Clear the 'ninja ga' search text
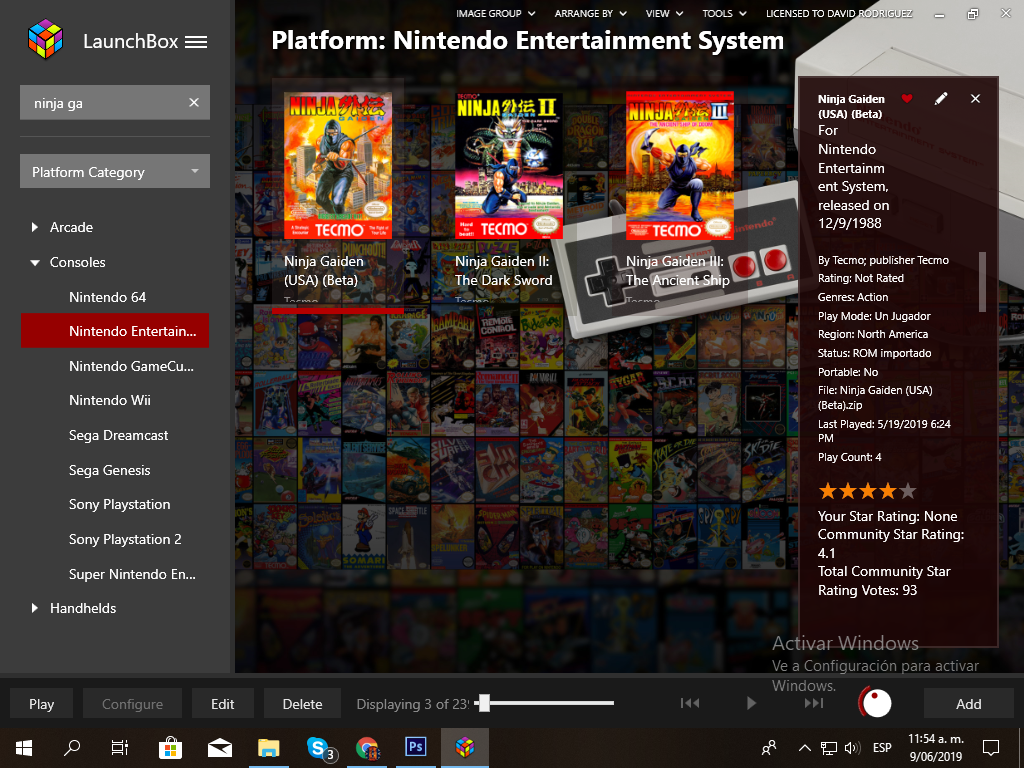Viewport: 1024px width, 768px height. pyautogui.click(x=194, y=103)
